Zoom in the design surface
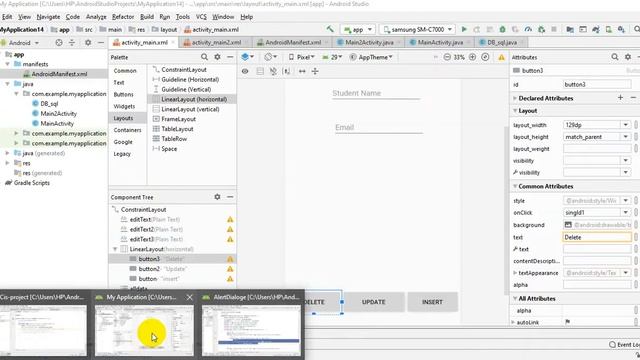This screenshot has height=360, width=640. (472, 57)
